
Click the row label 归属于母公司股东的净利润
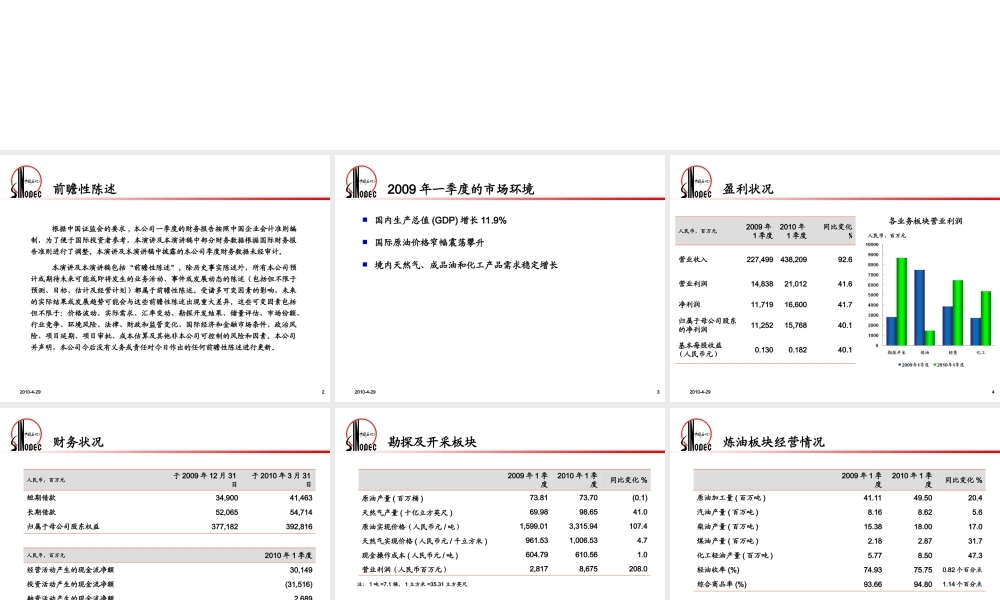click(707, 325)
